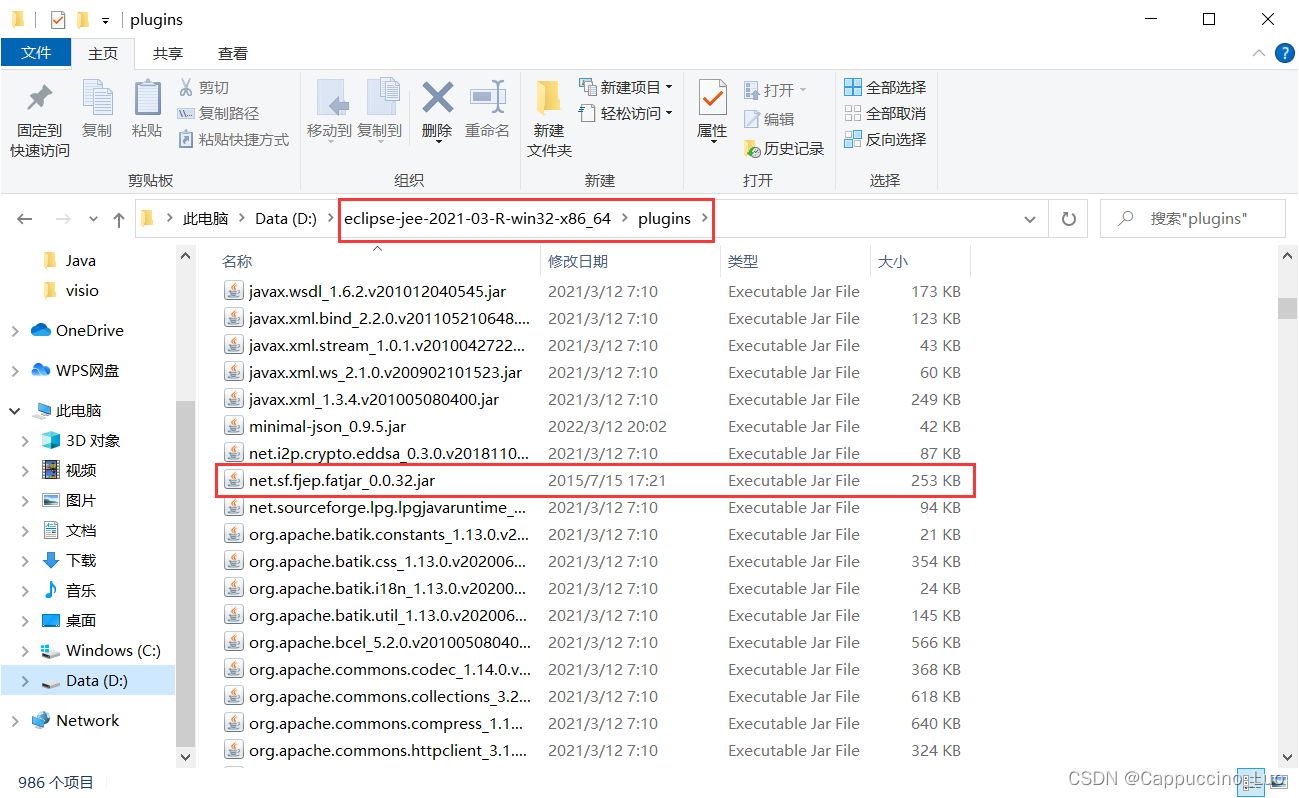Image resolution: width=1299 pixels, height=798 pixels.
Task: Expand the WPS网盘 tree node
Action: (15, 371)
